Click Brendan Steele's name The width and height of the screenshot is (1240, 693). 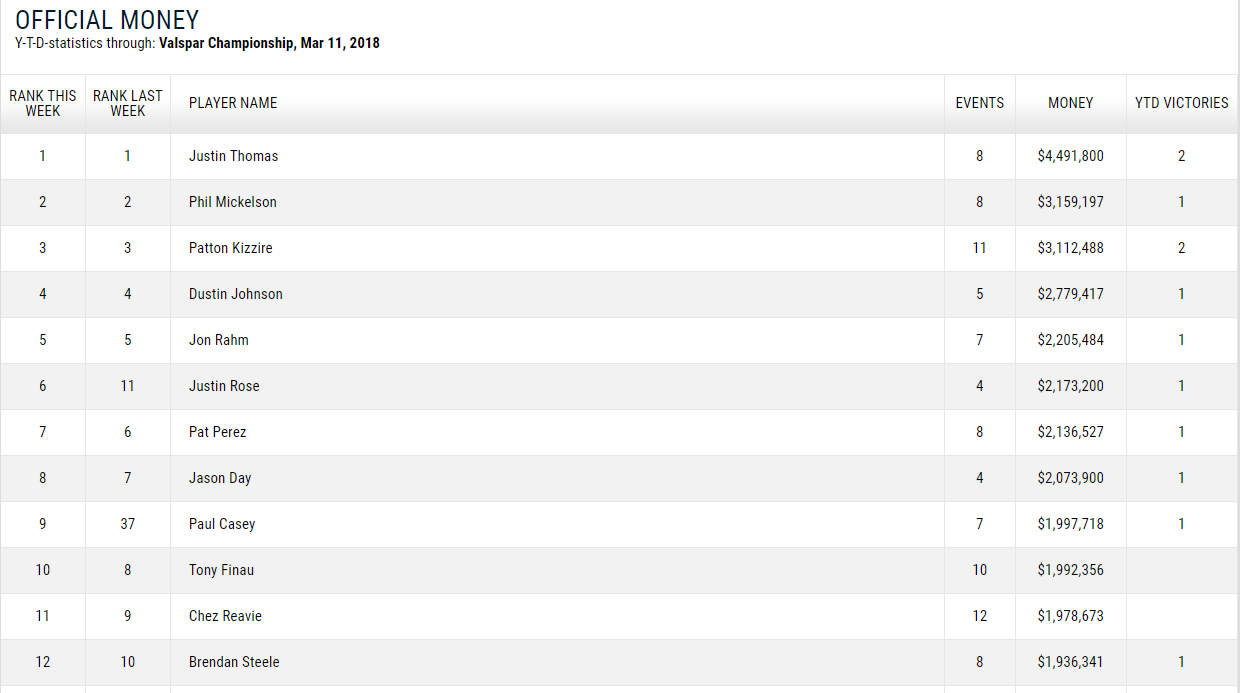tap(234, 662)
